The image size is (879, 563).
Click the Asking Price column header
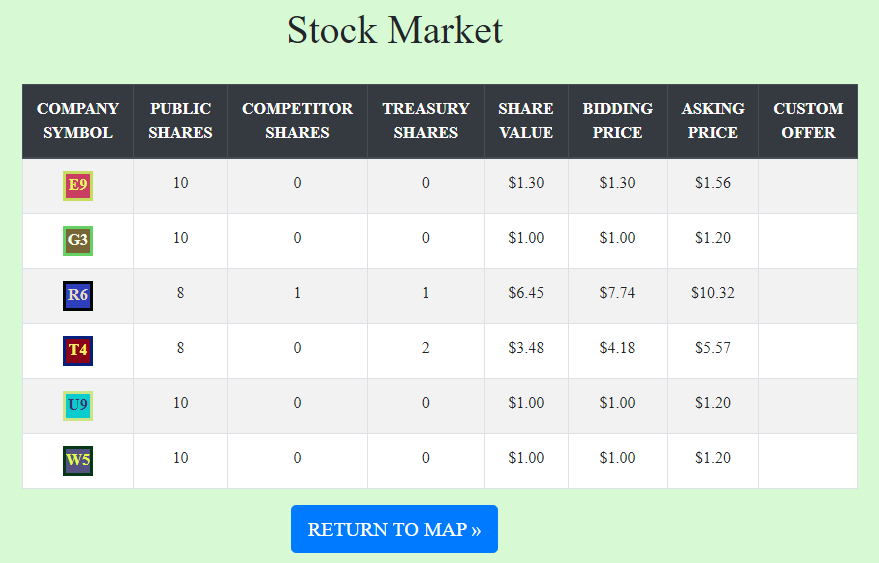click(713, 121)
